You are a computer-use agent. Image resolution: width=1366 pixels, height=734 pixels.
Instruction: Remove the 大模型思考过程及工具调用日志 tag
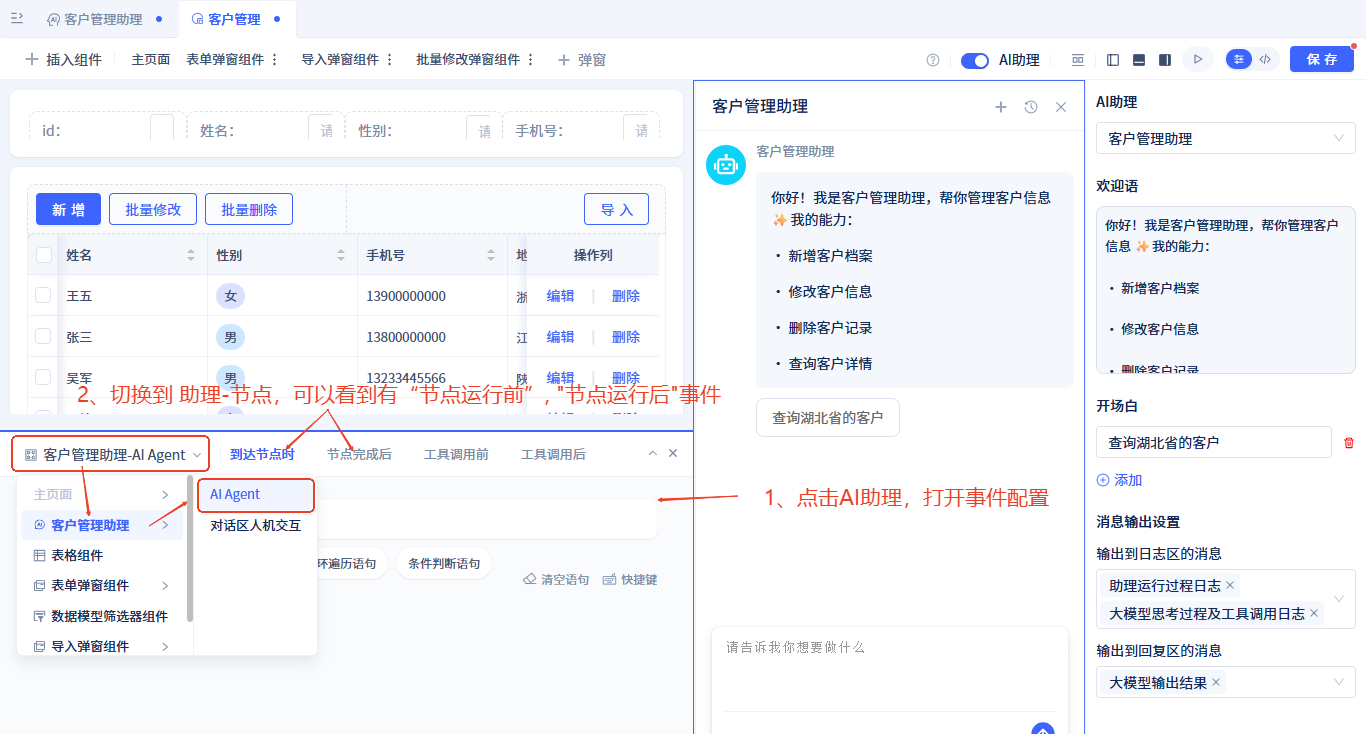1314,613
